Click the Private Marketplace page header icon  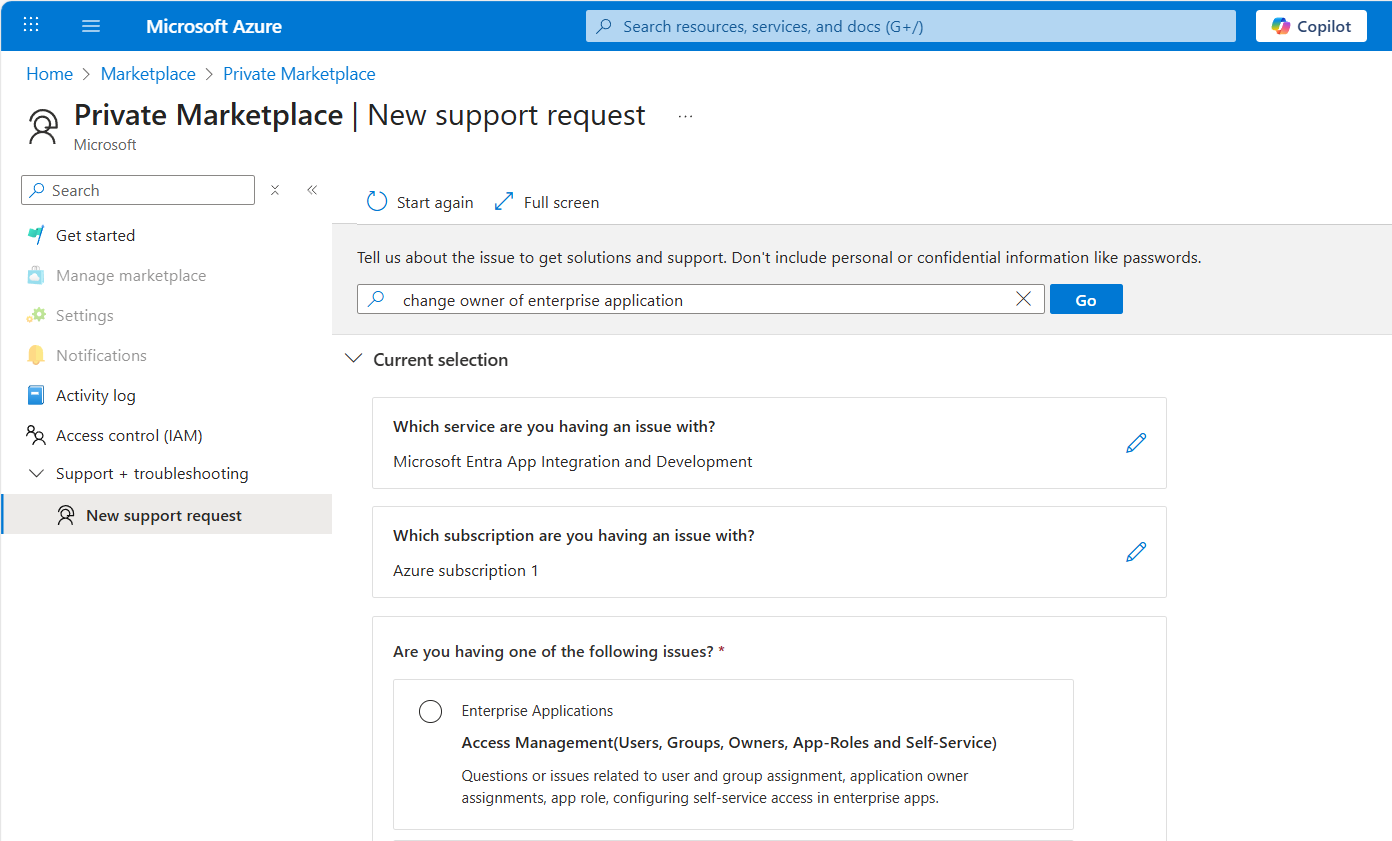(43, 127)
